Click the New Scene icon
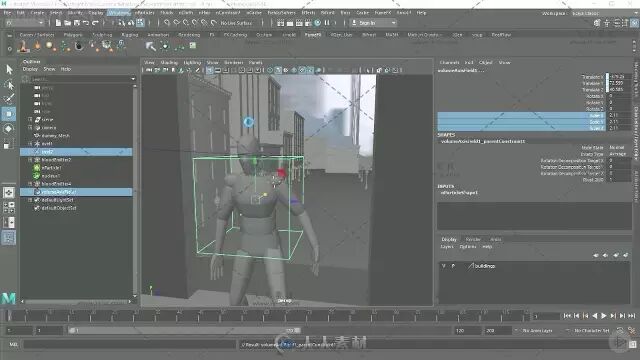This screenshot has height=360, width=640. pos(58,23)
